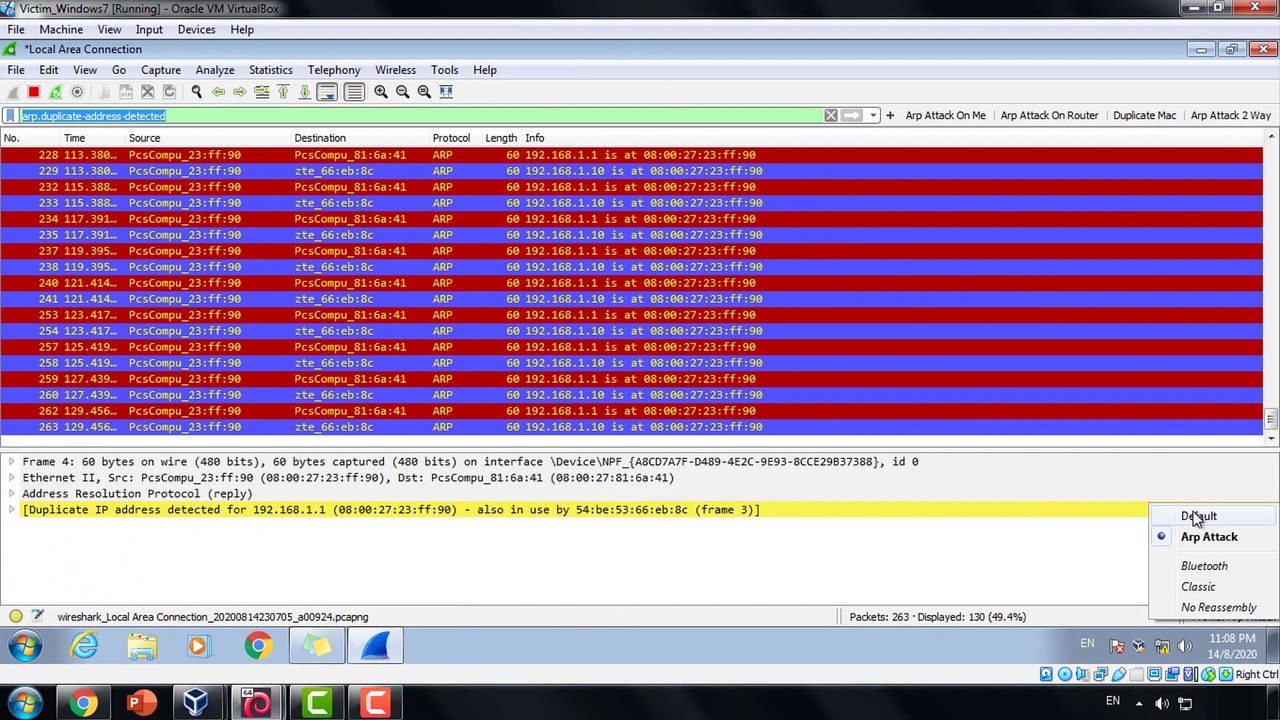Apply the Arp Attack 2 Way filter
The image size is (1280, 720).
(1230, 116)
